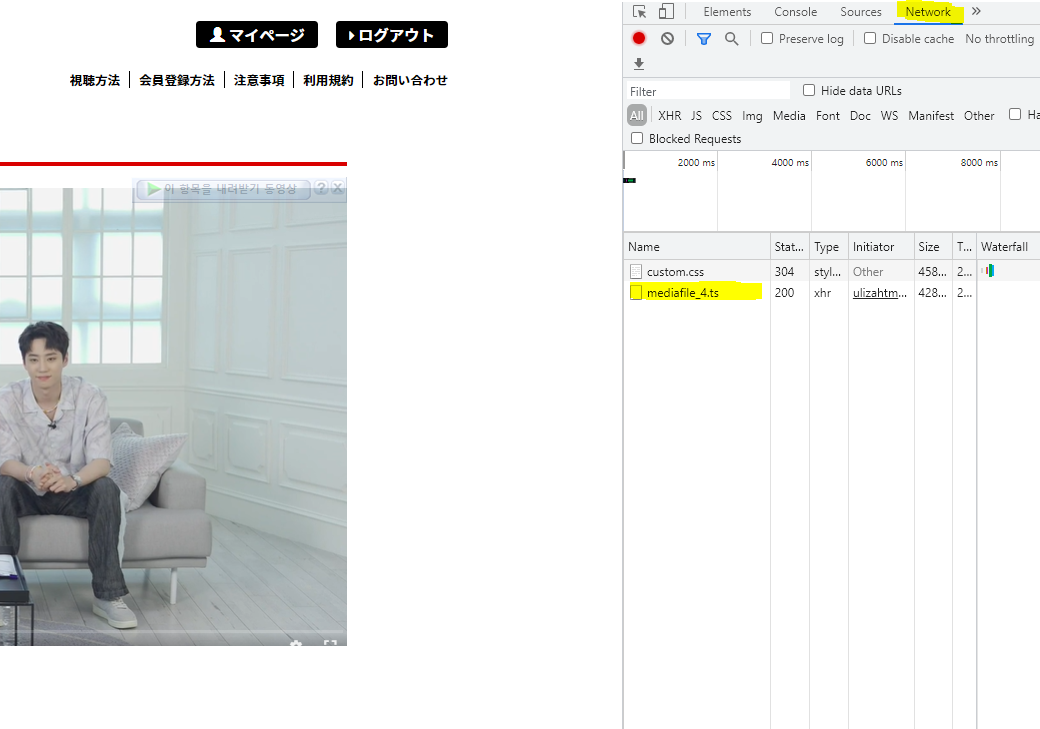Toggle the filter funnel icon
The width and height of the screenshot is (1040, 729).
coord(704,39)
